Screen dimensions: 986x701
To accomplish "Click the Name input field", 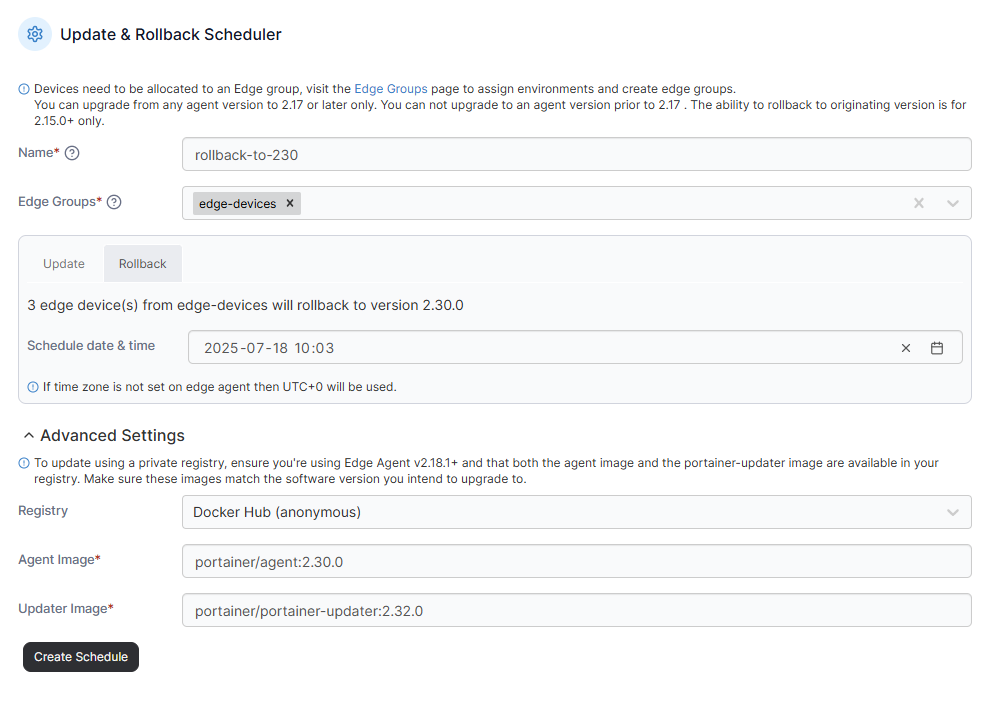I will coord(576,155).
